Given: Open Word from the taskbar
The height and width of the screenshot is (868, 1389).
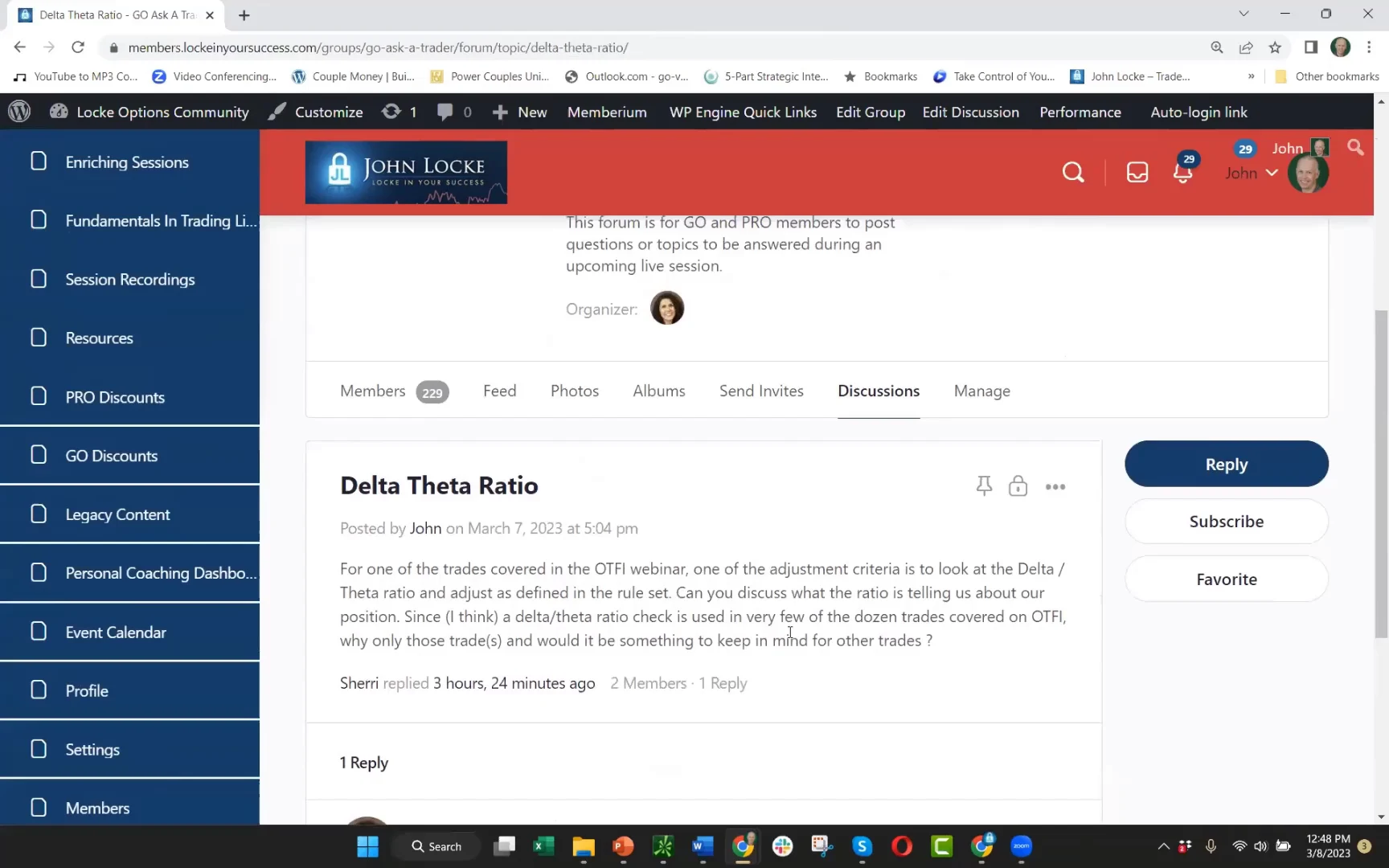Looking at the screenshot, I should 703,846.
